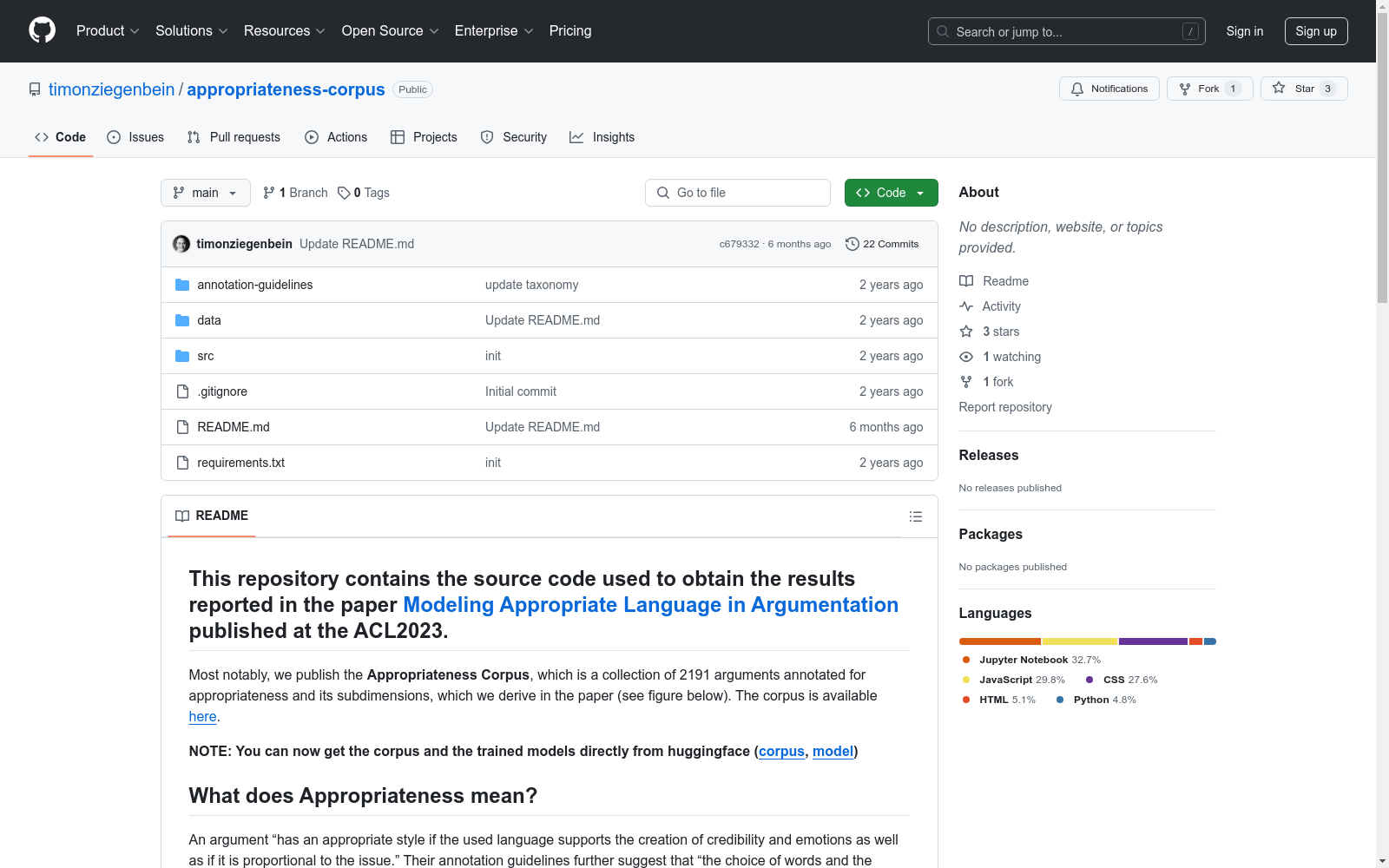The width and height of the screenshot is (1389, 868).
Task: Switch to the Pull requests tab
Action: pos(234,137)
